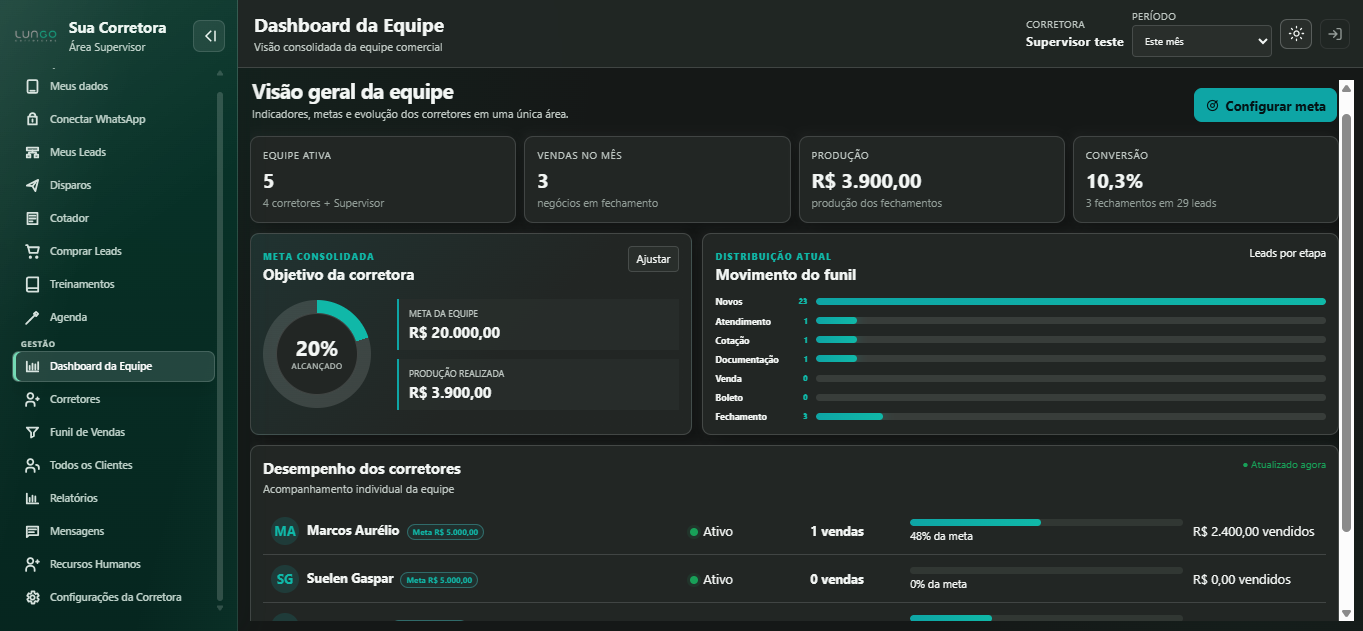
Task: Open Relatórios section
Action: click(114, 498)
